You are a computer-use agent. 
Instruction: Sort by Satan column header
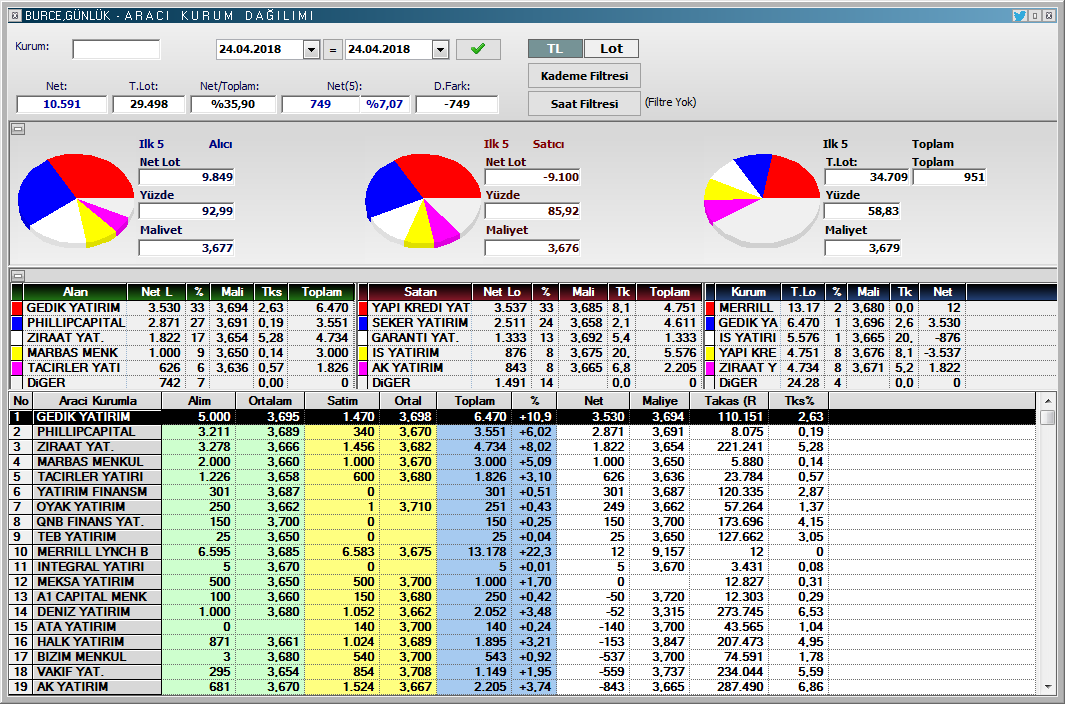[x=420, y=292]
